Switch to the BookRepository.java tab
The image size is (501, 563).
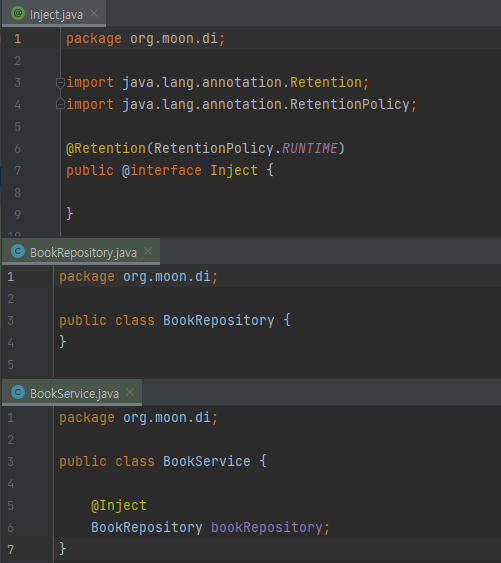point(81,252)
